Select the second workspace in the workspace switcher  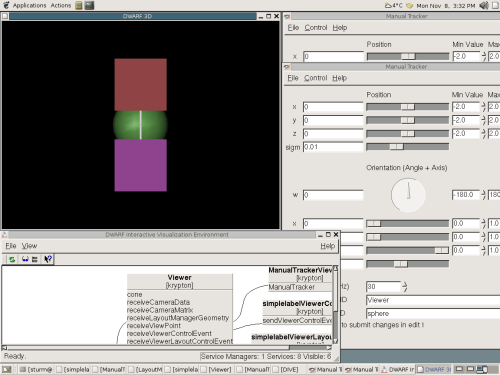point(470,369)
